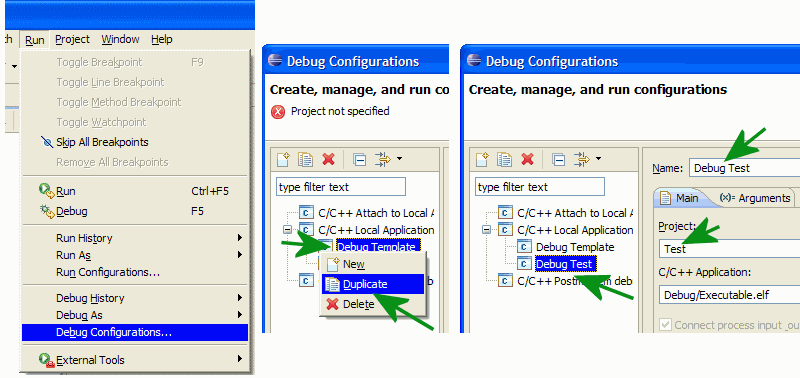Click the bug Debug icon in the menu

(x=47, y=211)
